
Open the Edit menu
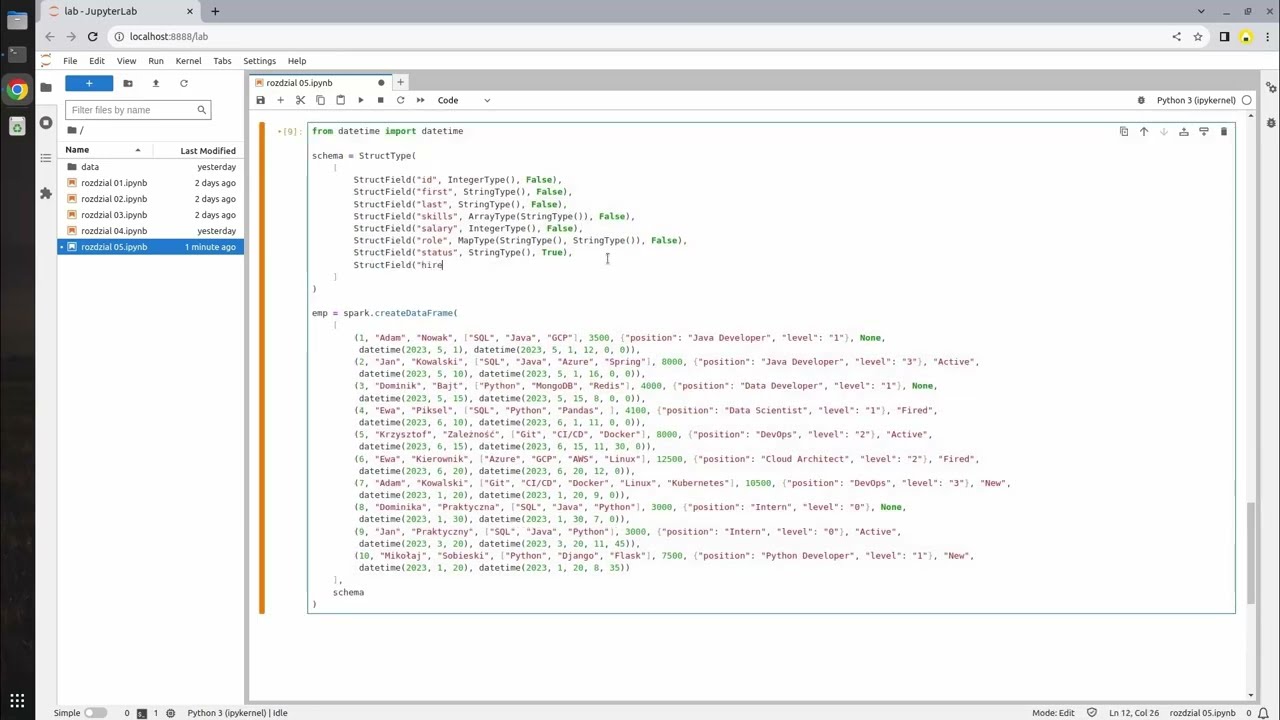tap(97, 61)
